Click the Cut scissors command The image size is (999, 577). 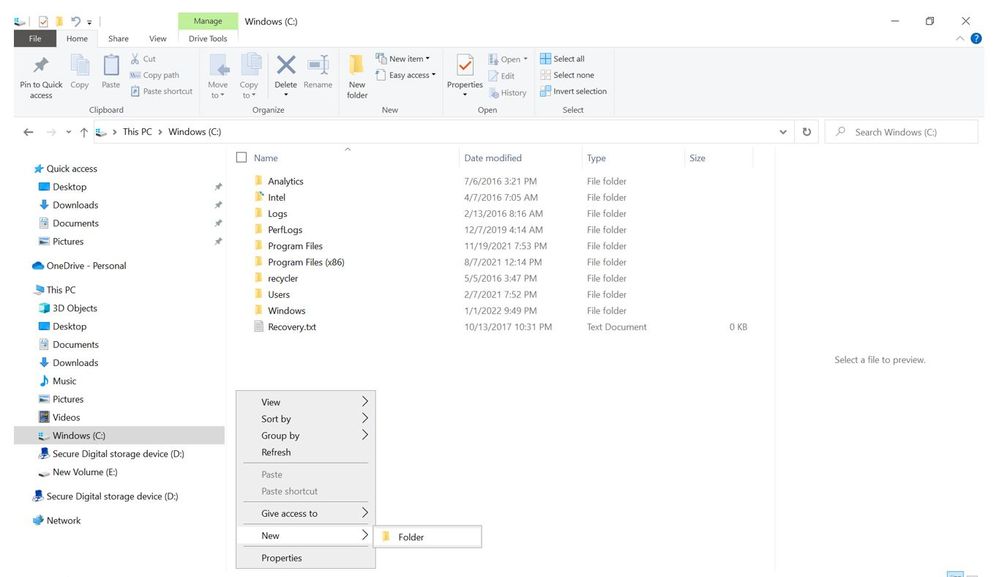[143, 59]
